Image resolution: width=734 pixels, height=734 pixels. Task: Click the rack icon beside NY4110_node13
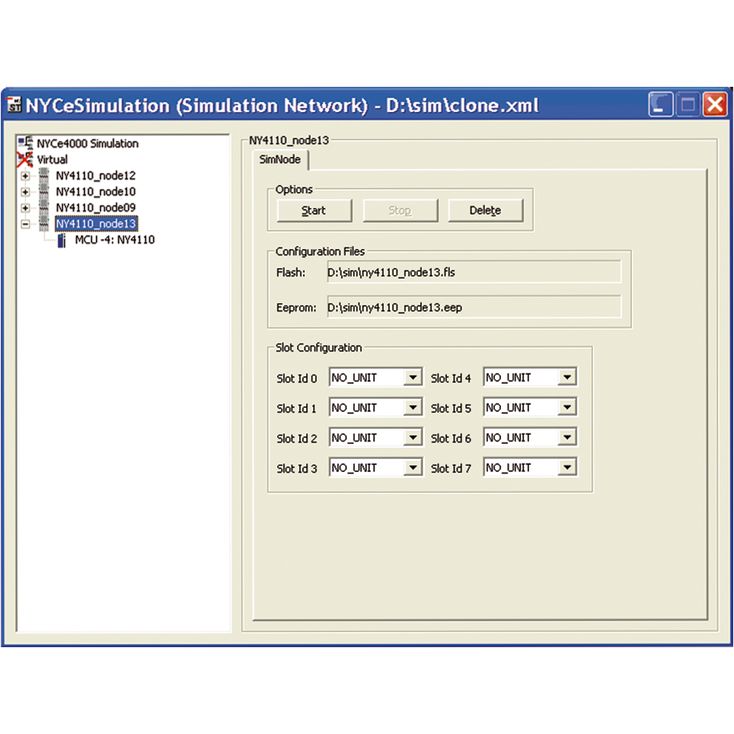tap(44, 223)
